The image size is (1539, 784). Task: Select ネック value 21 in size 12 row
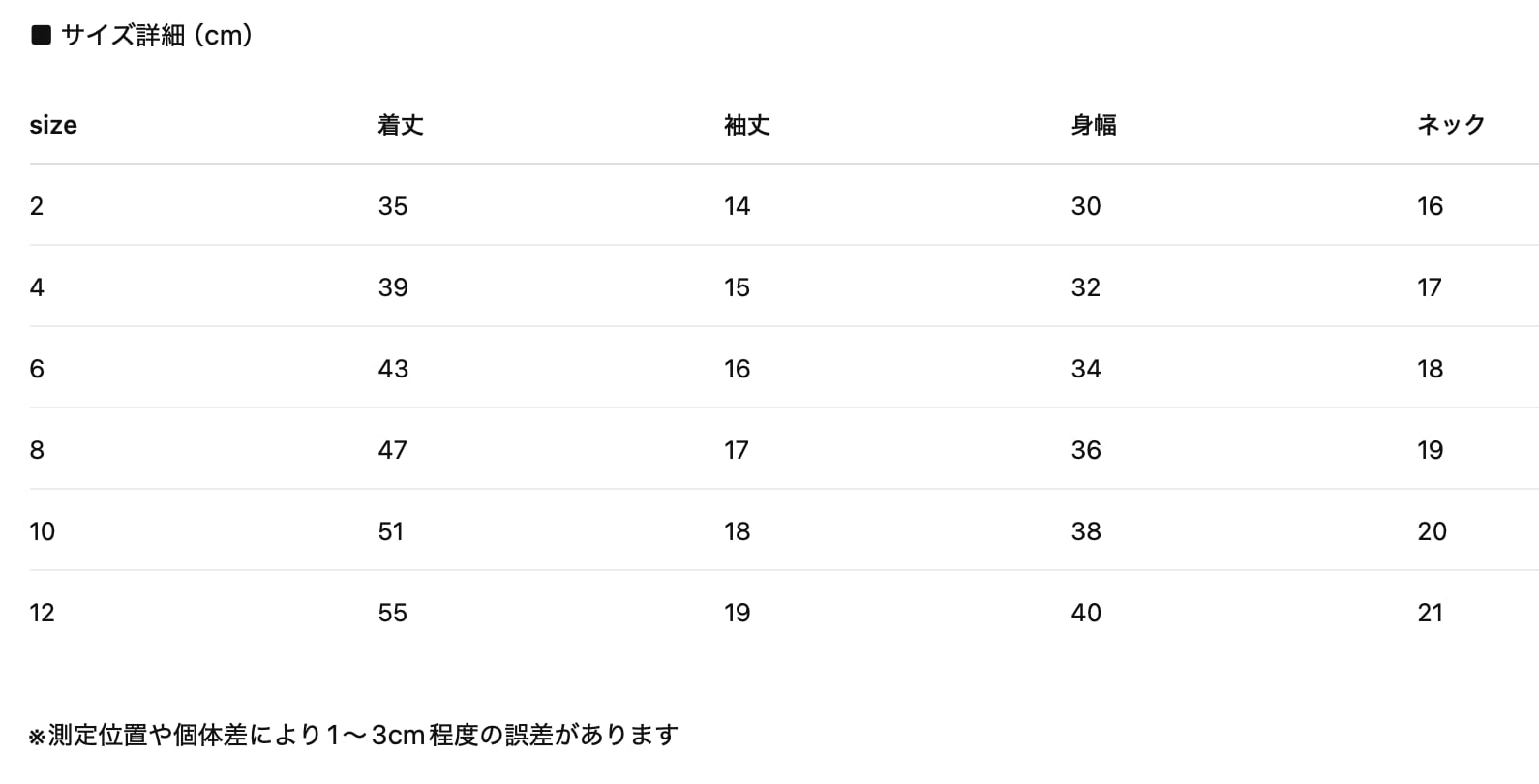point(1431,613)
